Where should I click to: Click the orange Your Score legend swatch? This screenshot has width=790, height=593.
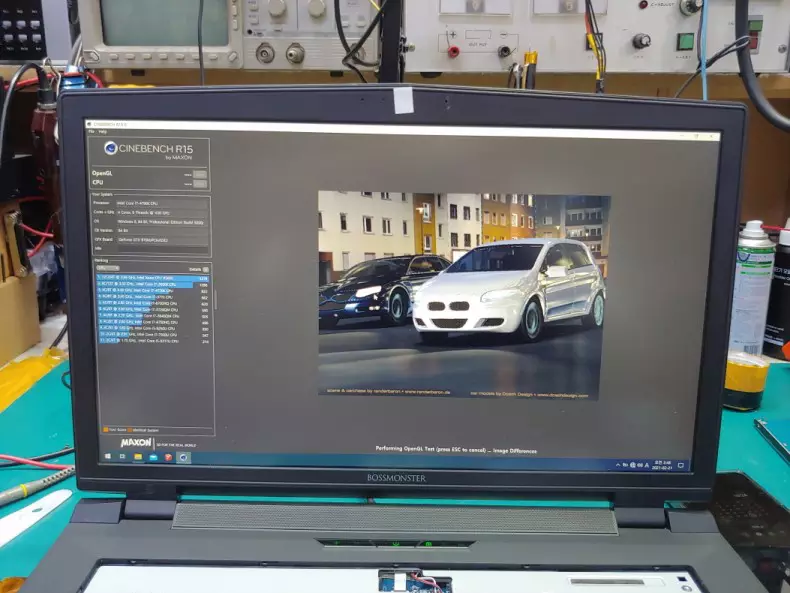point(106,430)
